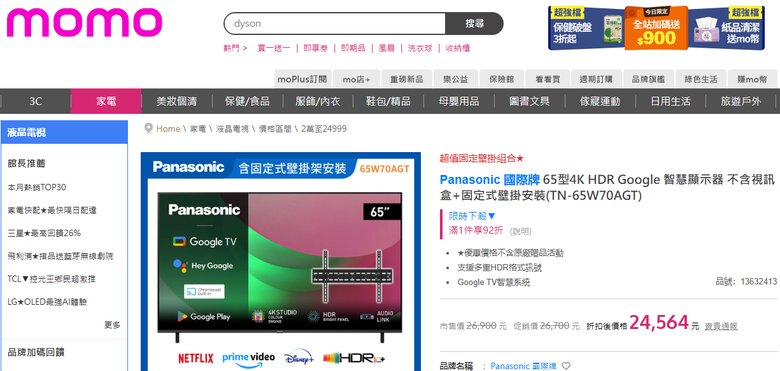Click the breadcrumb location pin icon
The height and width of the screenshot is (371, 780).
(x=148, y=129)
